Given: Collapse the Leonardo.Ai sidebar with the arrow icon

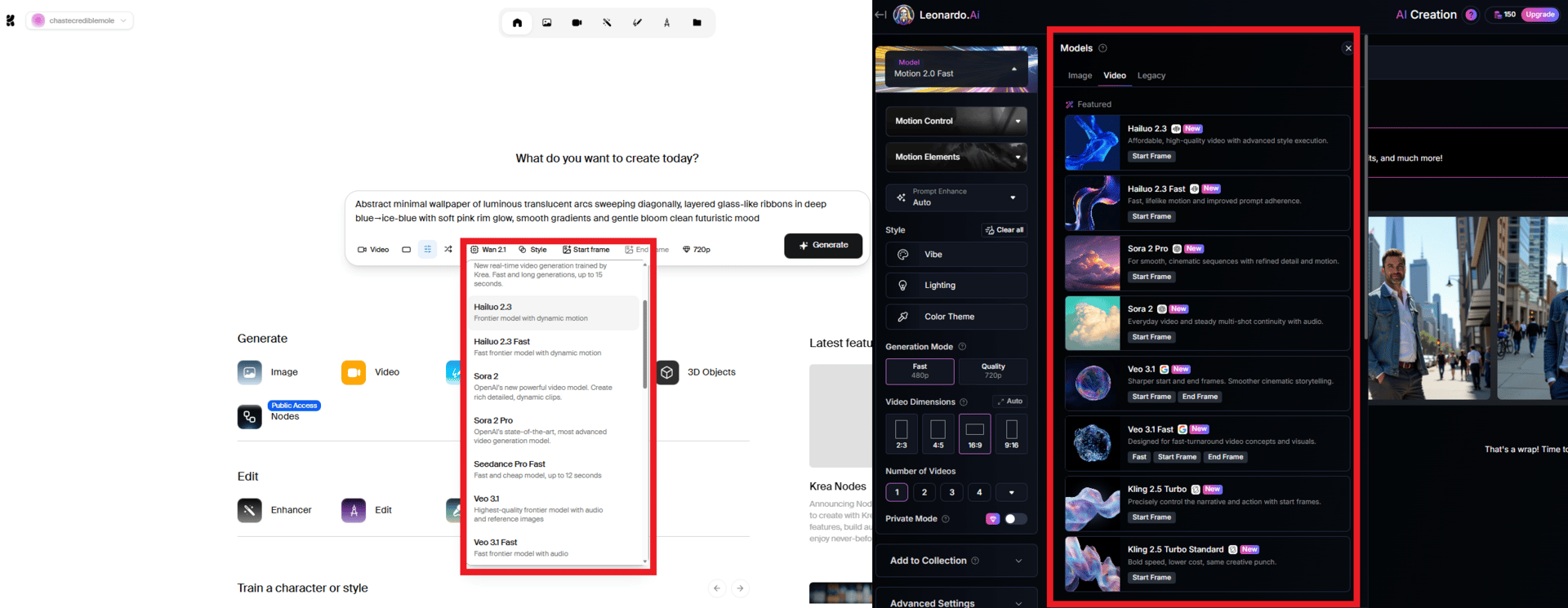Looking at the screenshot, I should point(880,15).
